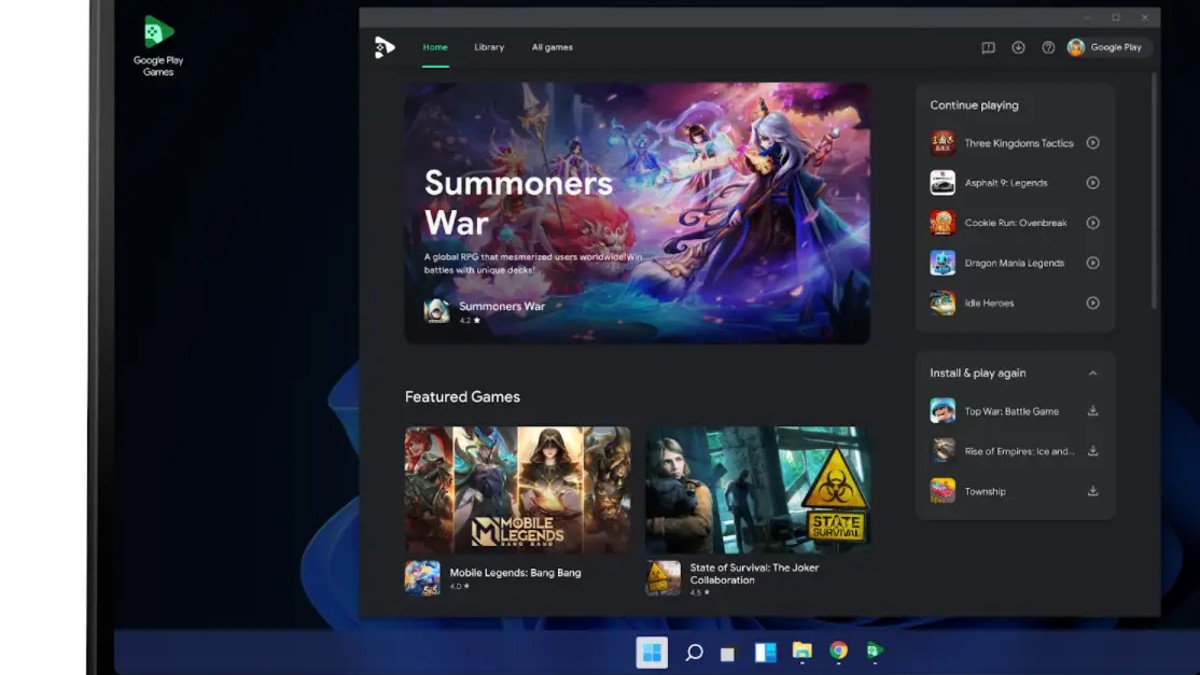Open the Help icon in the toolbar
Viewport: 1200px width, 675px height.
click(x=1047, y=47)
